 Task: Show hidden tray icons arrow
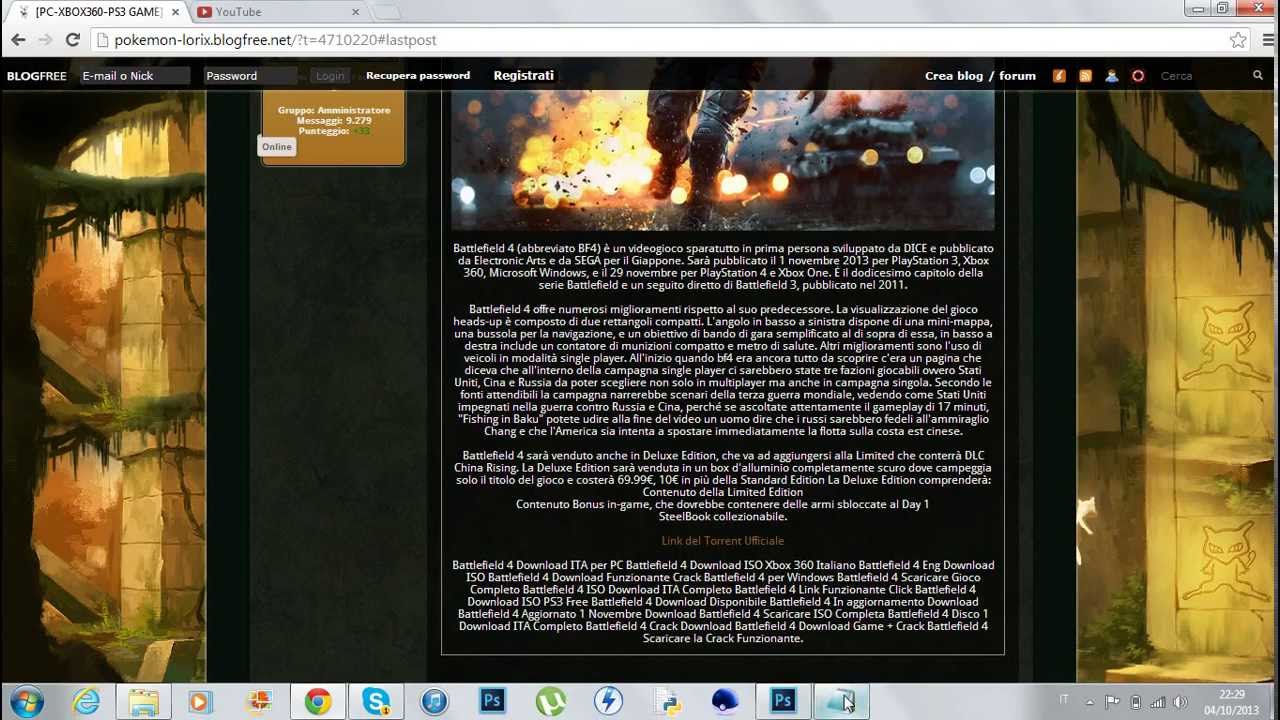point(1089,702)
